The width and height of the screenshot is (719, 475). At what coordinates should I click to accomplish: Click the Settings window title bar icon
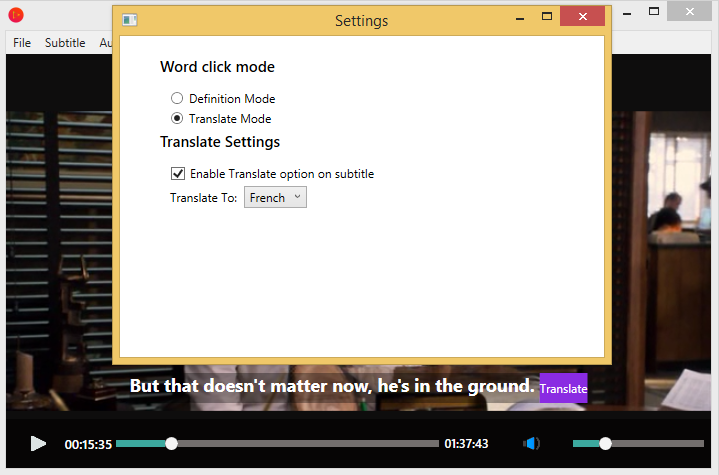click(129, 19)
